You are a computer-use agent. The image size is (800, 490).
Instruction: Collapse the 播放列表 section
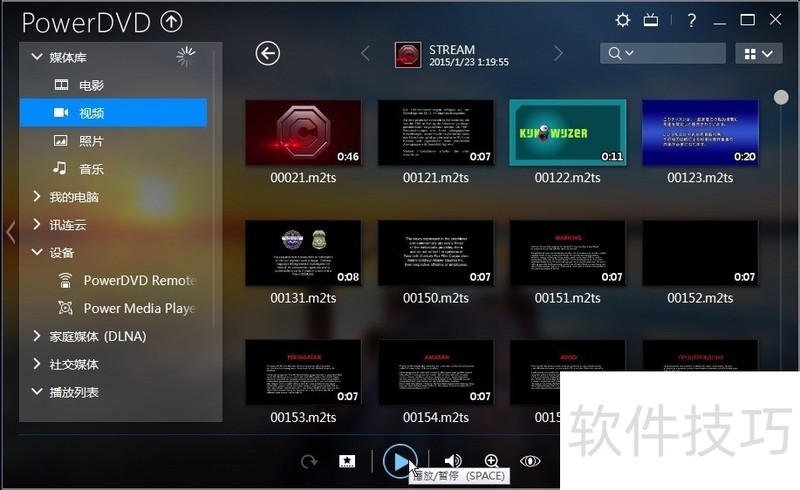click(37, 392)
